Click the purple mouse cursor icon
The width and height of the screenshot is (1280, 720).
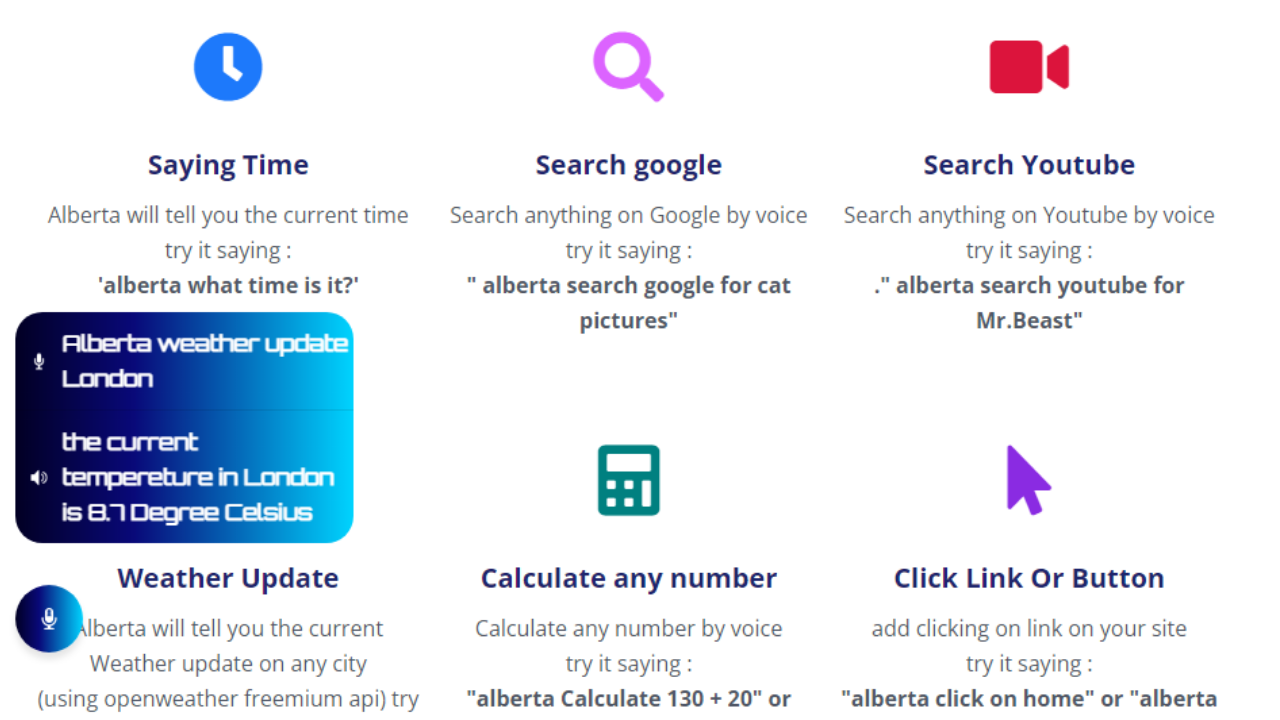pos(1027,480)
